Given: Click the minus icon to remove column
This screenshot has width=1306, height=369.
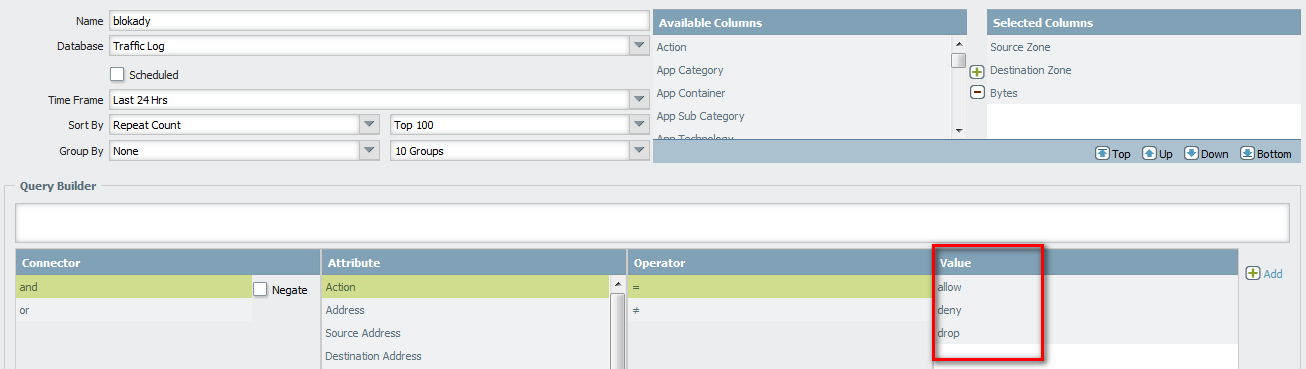Looking at the screenshot, I should (x=977, y=93).
